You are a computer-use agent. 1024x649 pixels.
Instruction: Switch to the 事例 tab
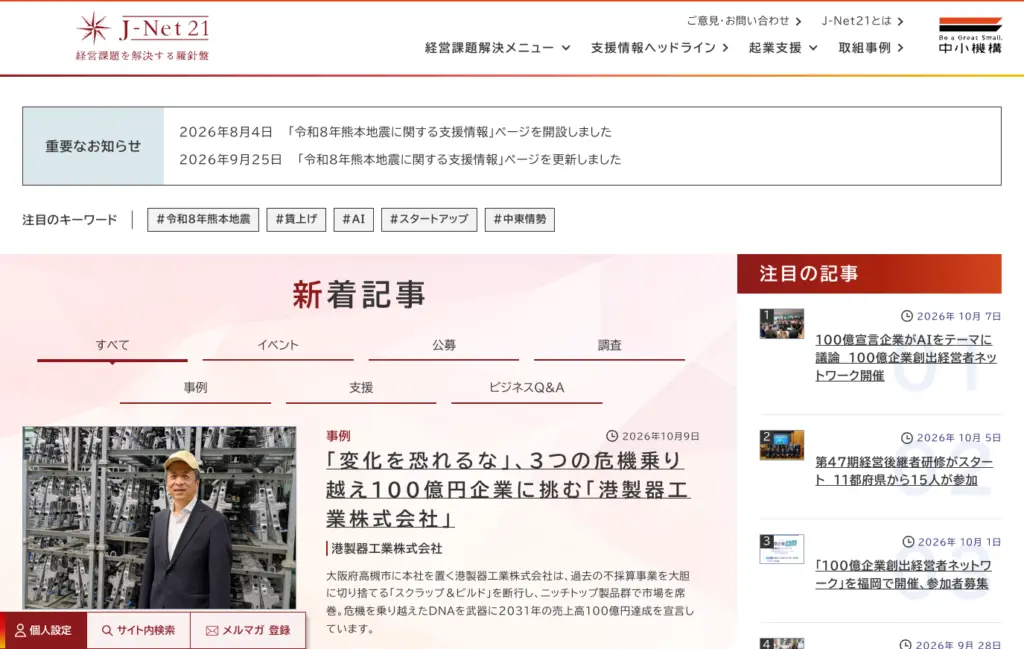[x=195, y=388]
